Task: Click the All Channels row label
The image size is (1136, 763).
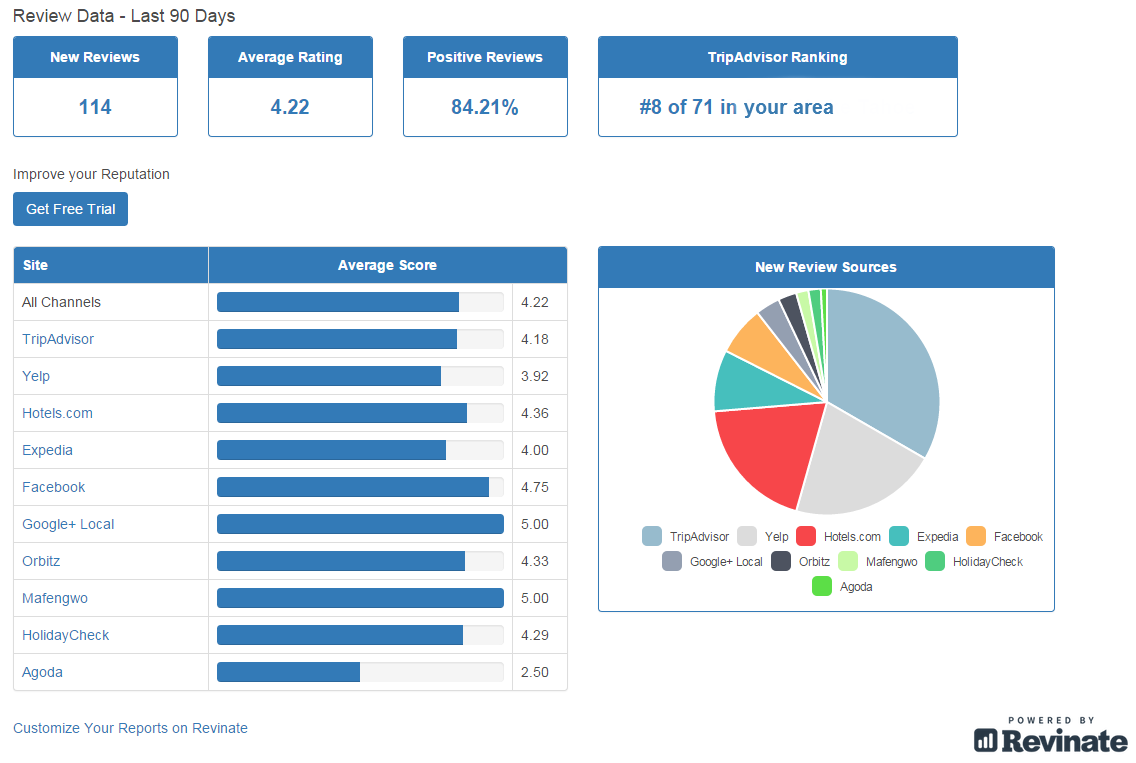Action: coord(62,302)
